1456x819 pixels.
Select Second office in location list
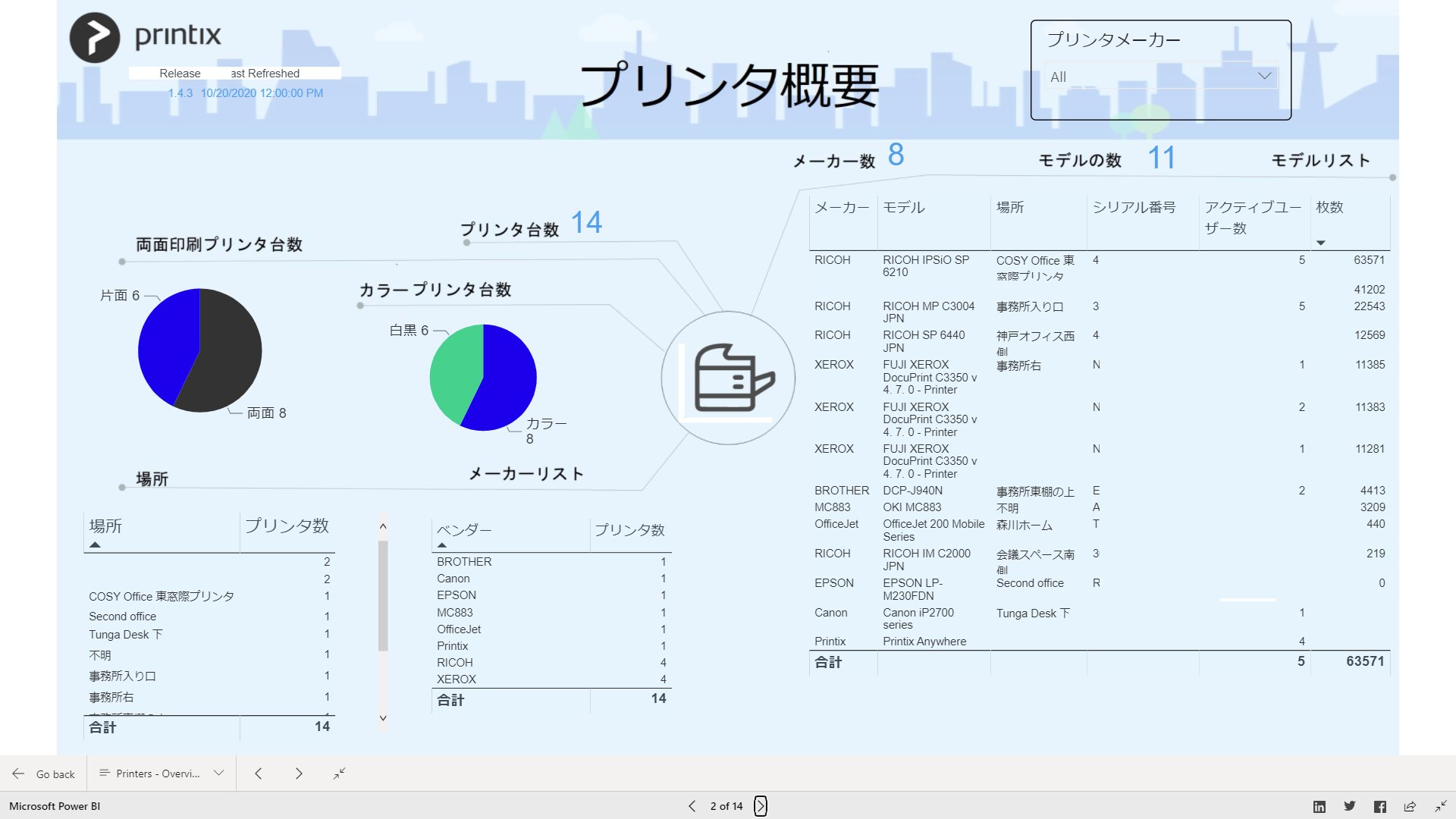[123, 617]
